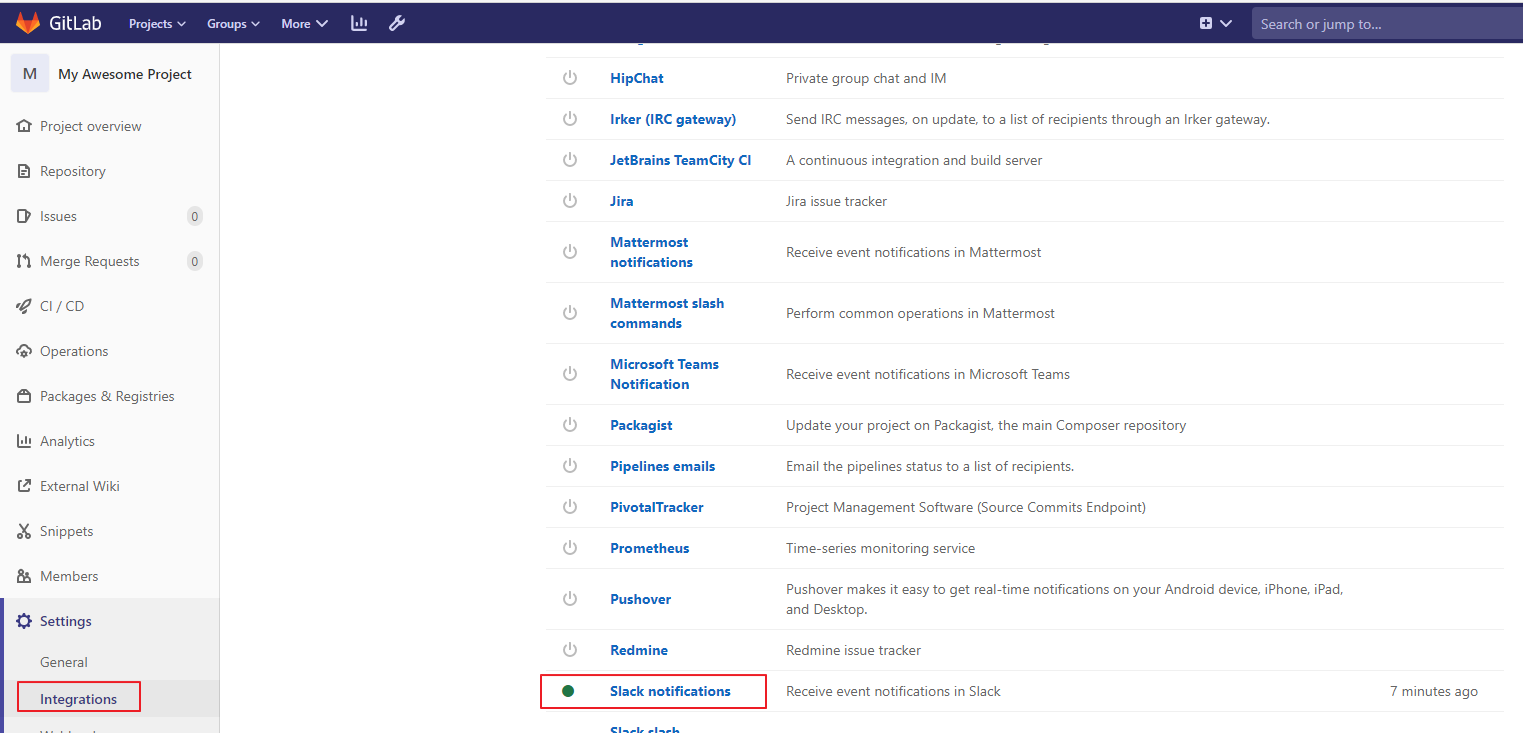Viewport: 1523px width, 733px height.
Task: Click the GitLab fox logo
Action: [x=27, y=23]
